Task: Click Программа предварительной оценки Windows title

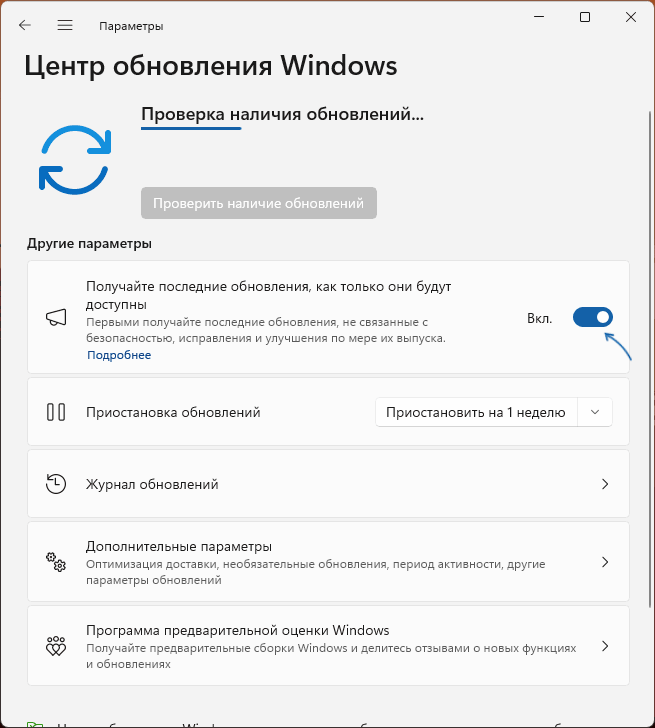Action: pyautogui.click(x=238, y=630)
